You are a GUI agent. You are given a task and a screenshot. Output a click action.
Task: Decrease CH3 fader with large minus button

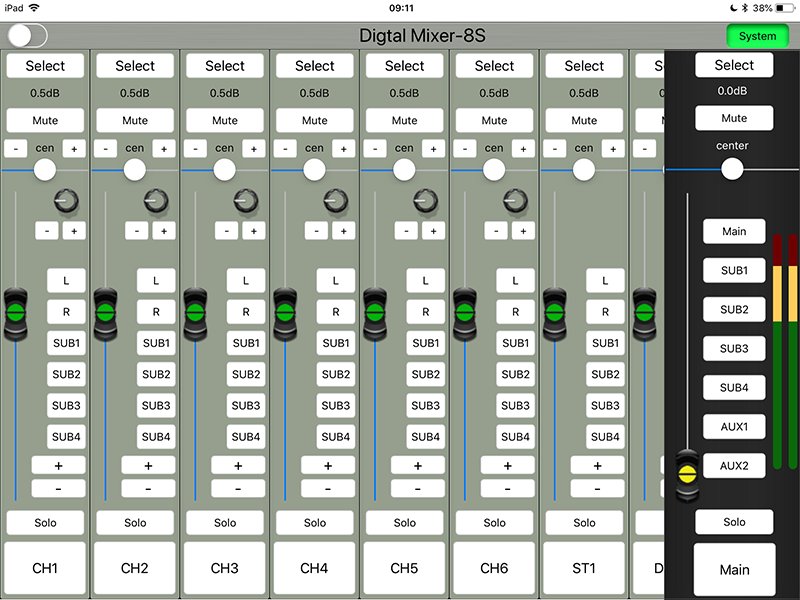coord(238,488)
